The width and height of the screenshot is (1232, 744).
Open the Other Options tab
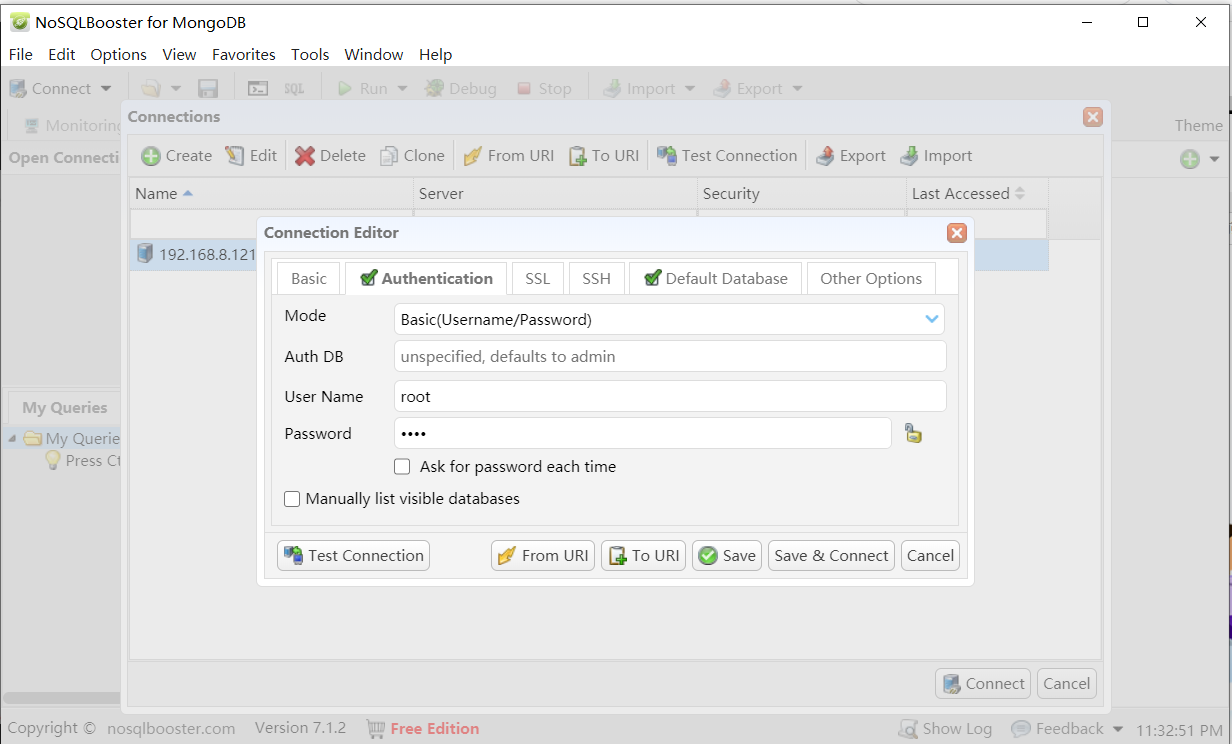pyautogui.click(x=871, y=279)
